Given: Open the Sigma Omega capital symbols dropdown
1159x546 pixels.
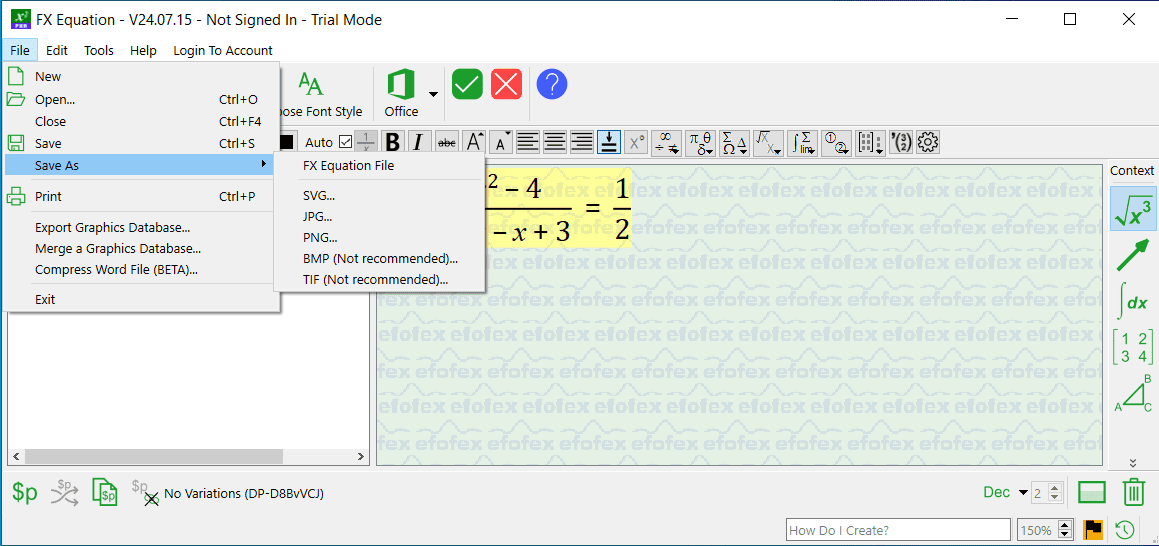Looking at the screenshot, I should tap(734, 142).
